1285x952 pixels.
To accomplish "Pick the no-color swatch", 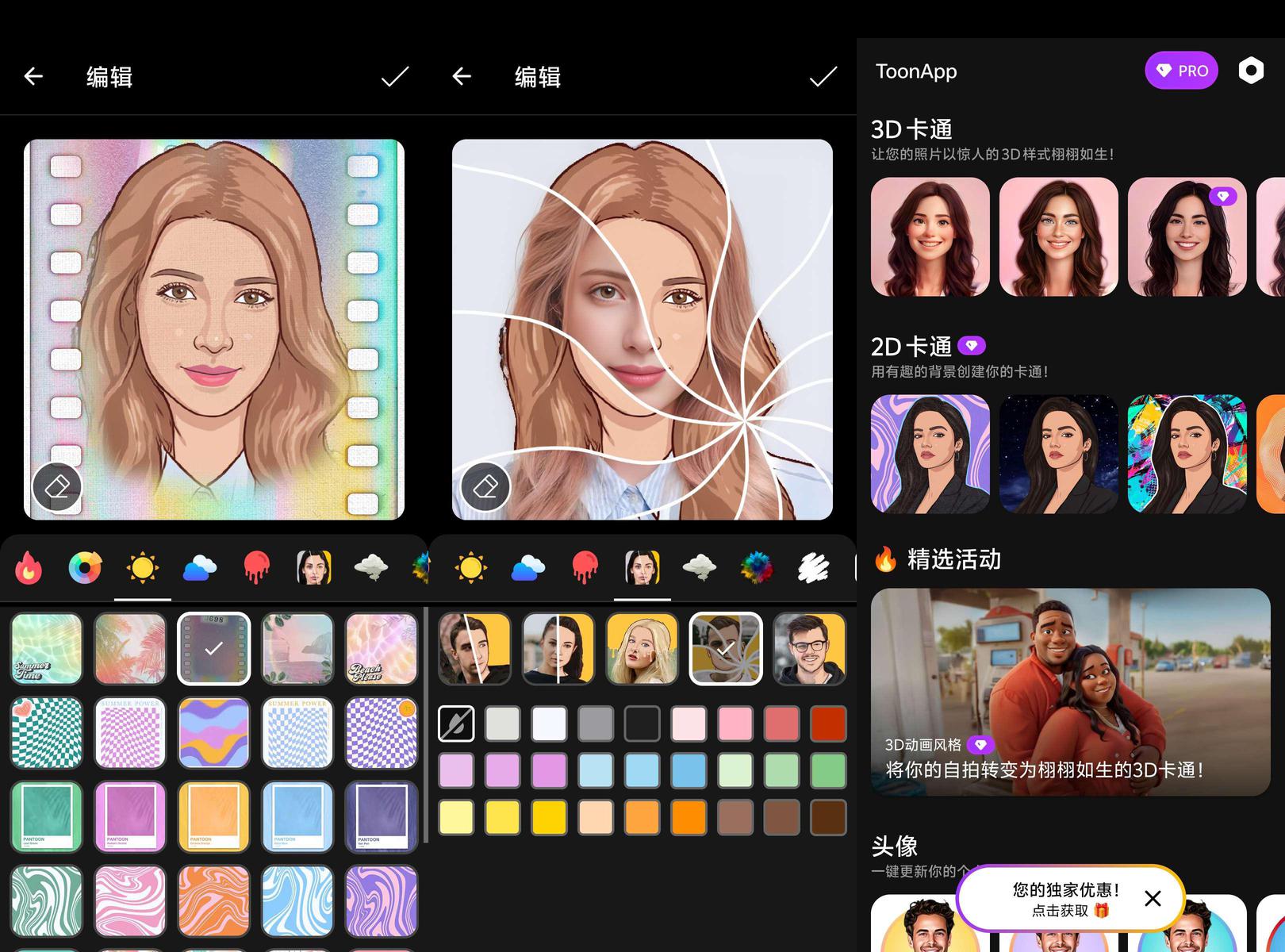I will [x=456, y=724].
